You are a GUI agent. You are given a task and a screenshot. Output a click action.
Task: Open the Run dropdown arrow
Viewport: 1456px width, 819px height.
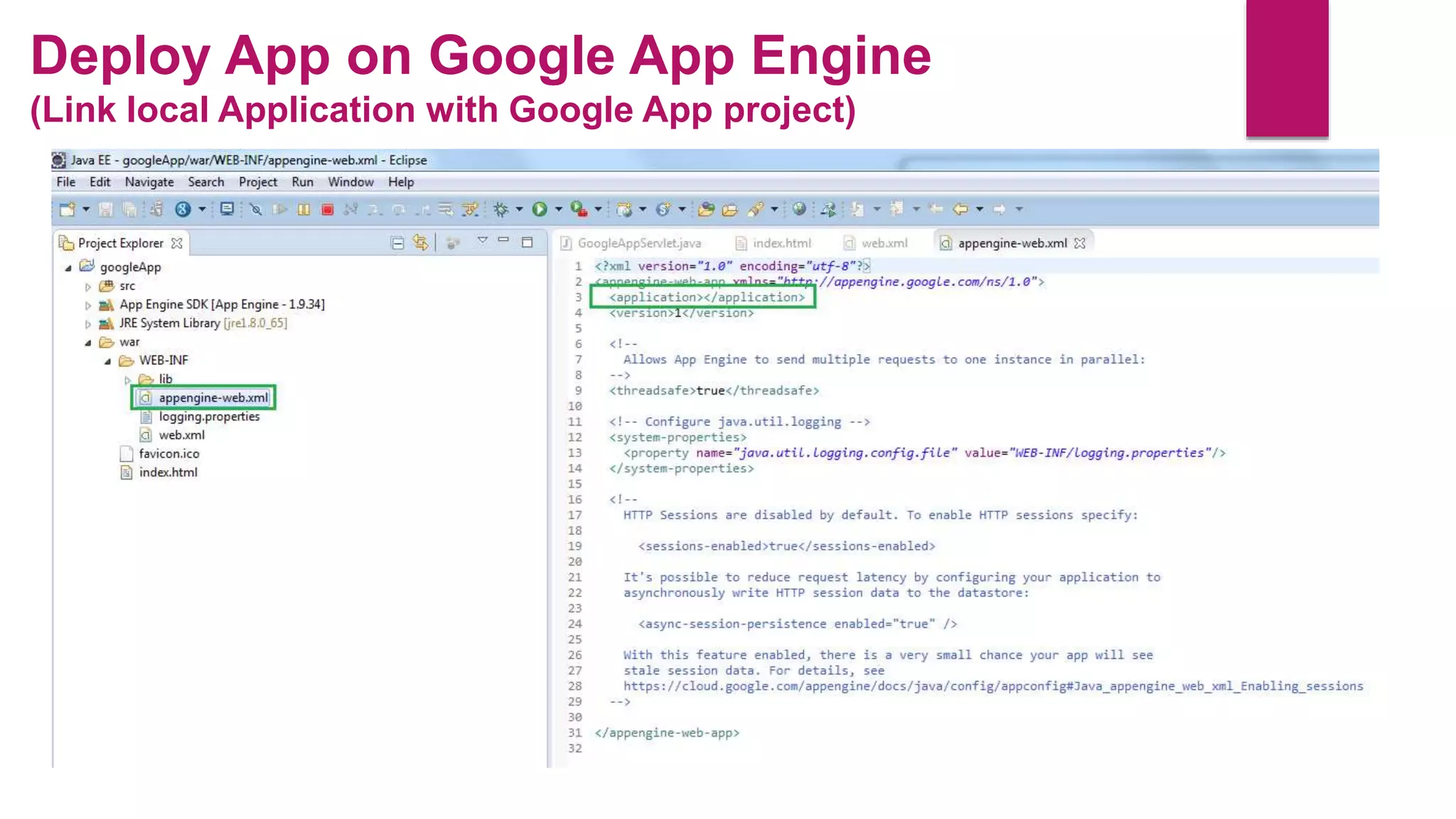coord(559,209)
